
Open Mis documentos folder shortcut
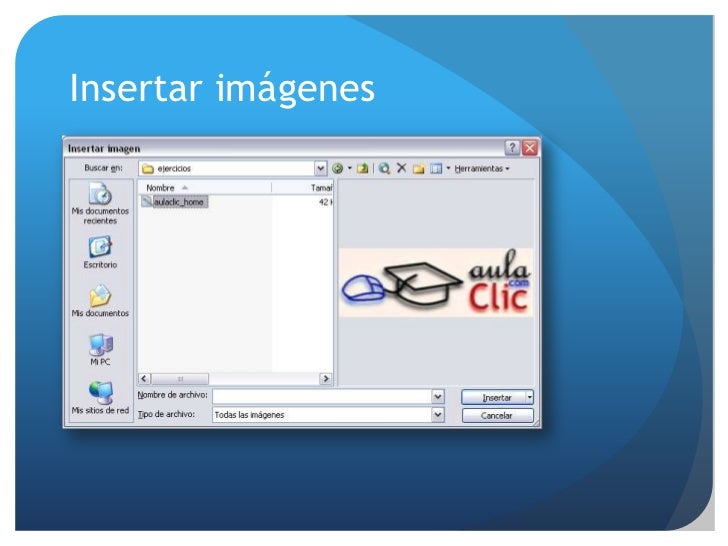[x=100, y=301]
